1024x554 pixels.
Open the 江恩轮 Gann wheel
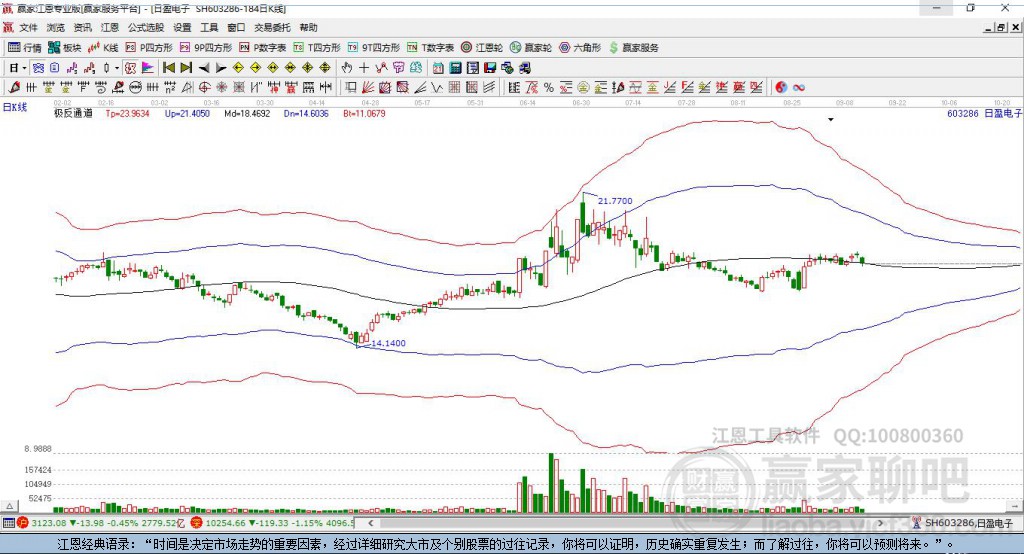(482, 48)
